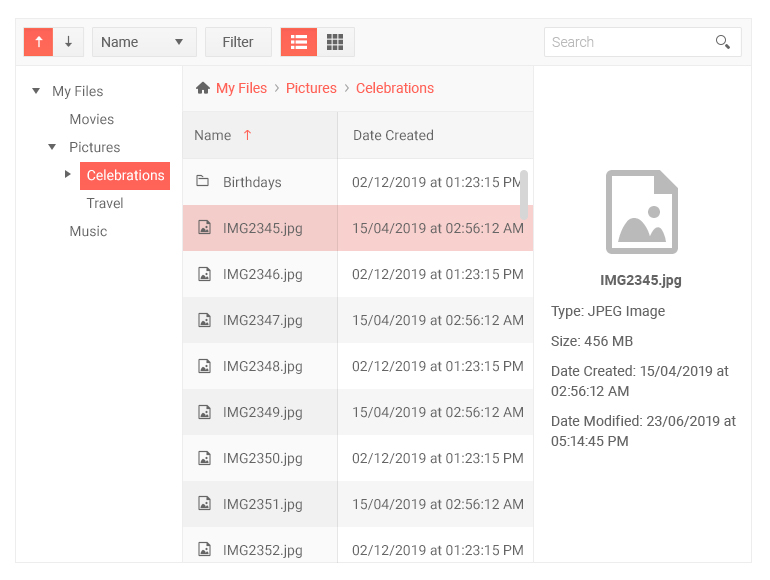Select the IMG2349.jpg file name
The image size is (770, 580).
263,413
